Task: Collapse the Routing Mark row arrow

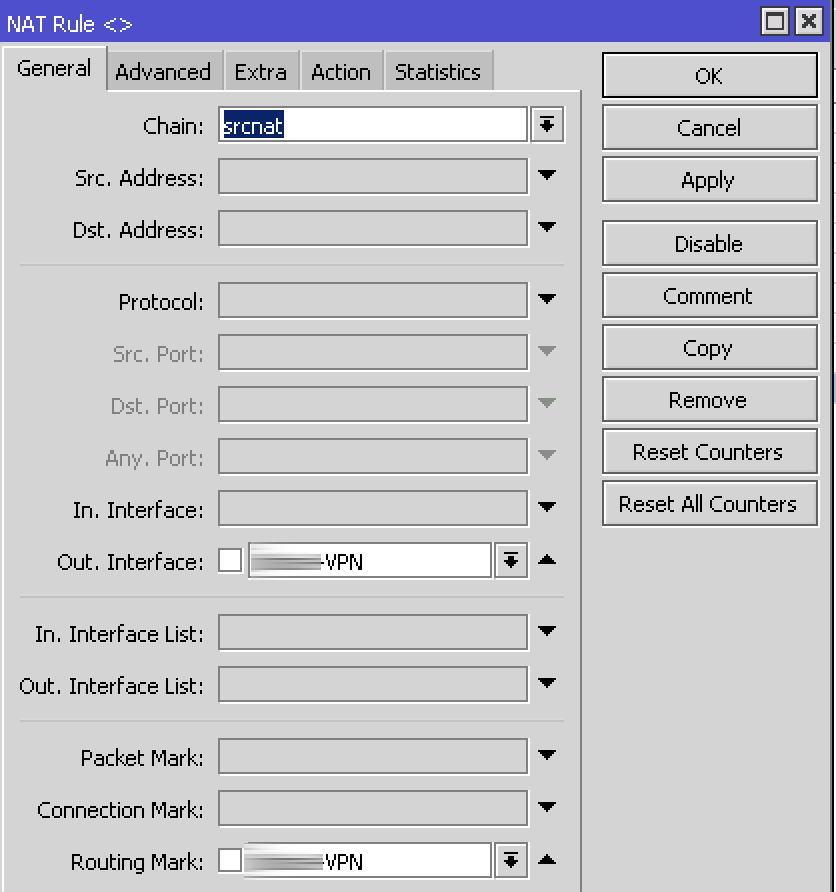Action: click(x=547, y=860)
